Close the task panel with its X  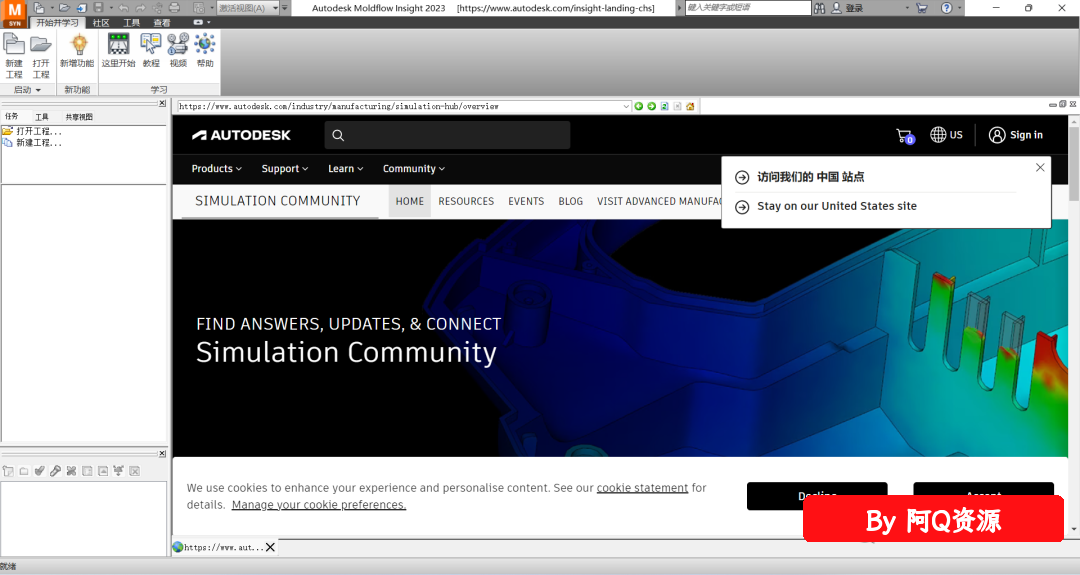pyautogui.click(x=162, y=103)
